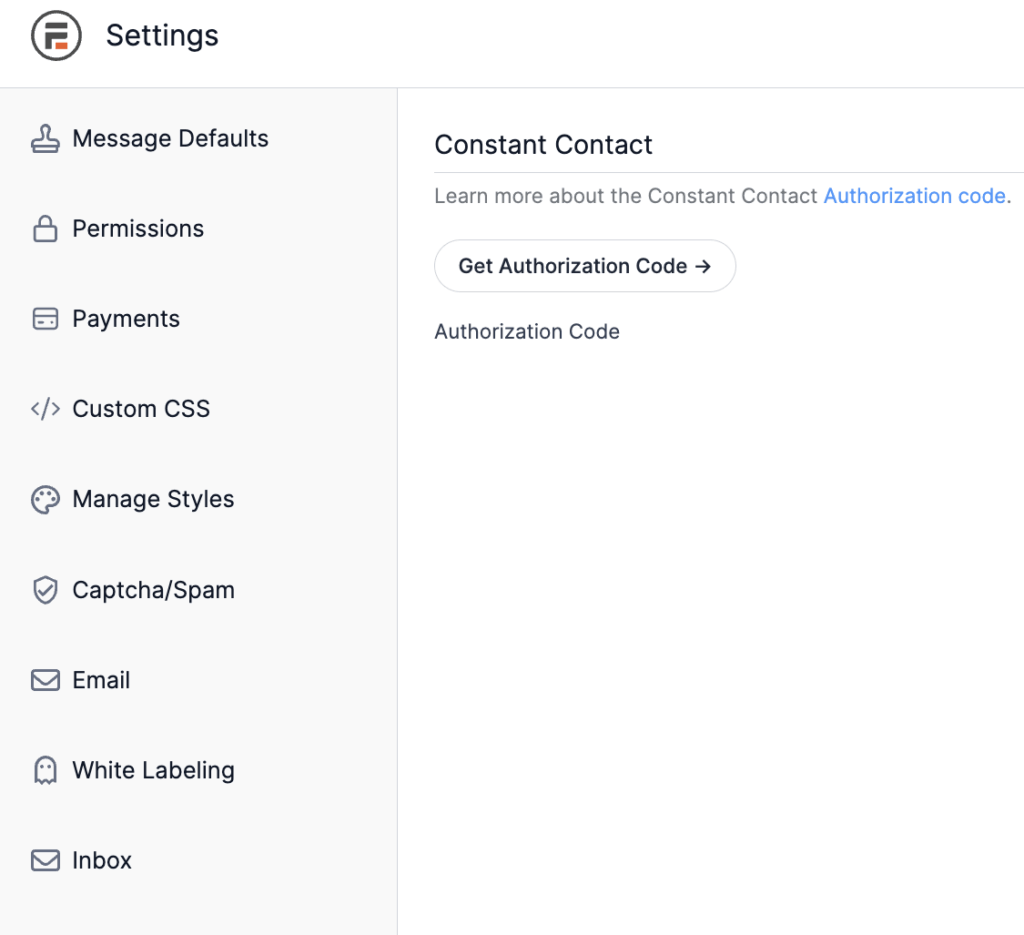Click the palette icon for Manage Styles
The image size is (1024, 935).
45,500
